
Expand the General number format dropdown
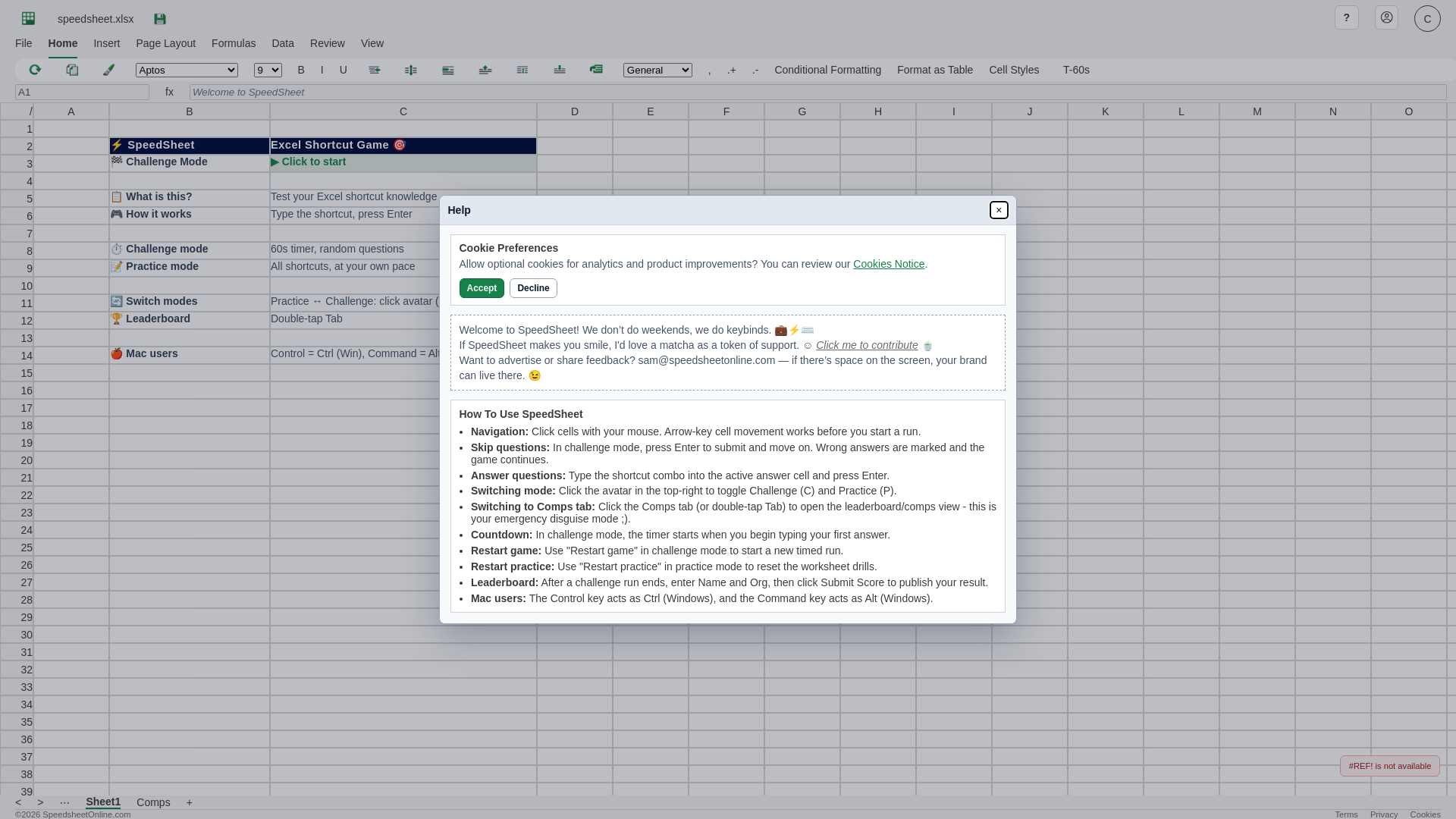(x=657, y=71)
